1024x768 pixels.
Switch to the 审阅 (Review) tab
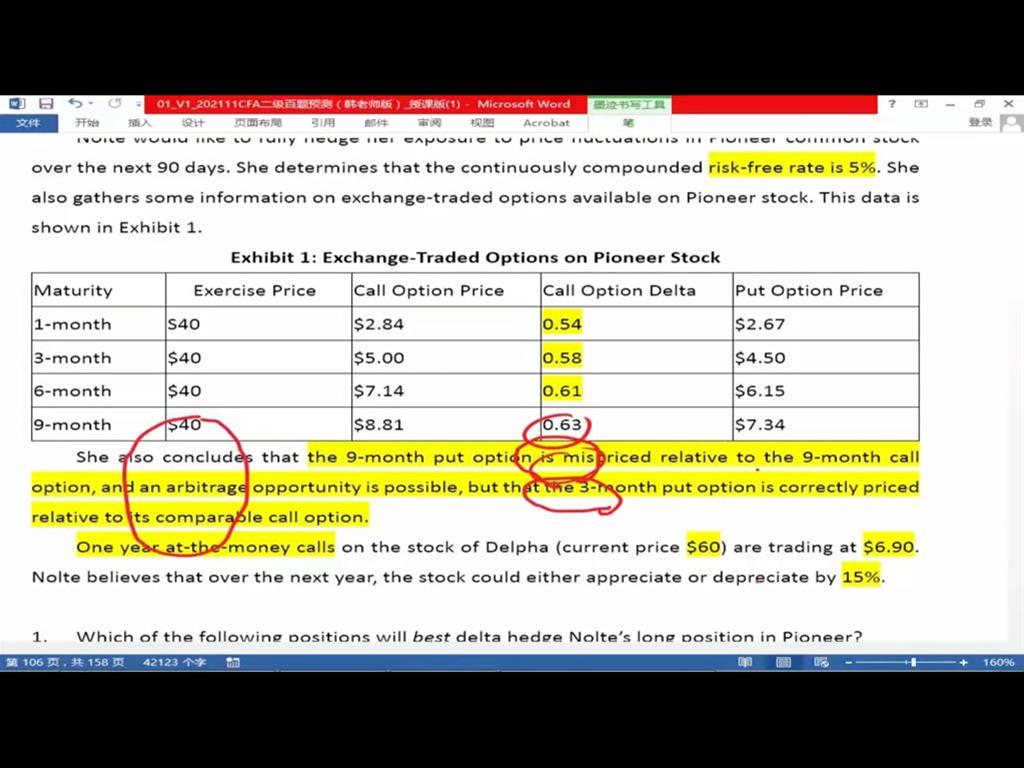pos(429,123)
